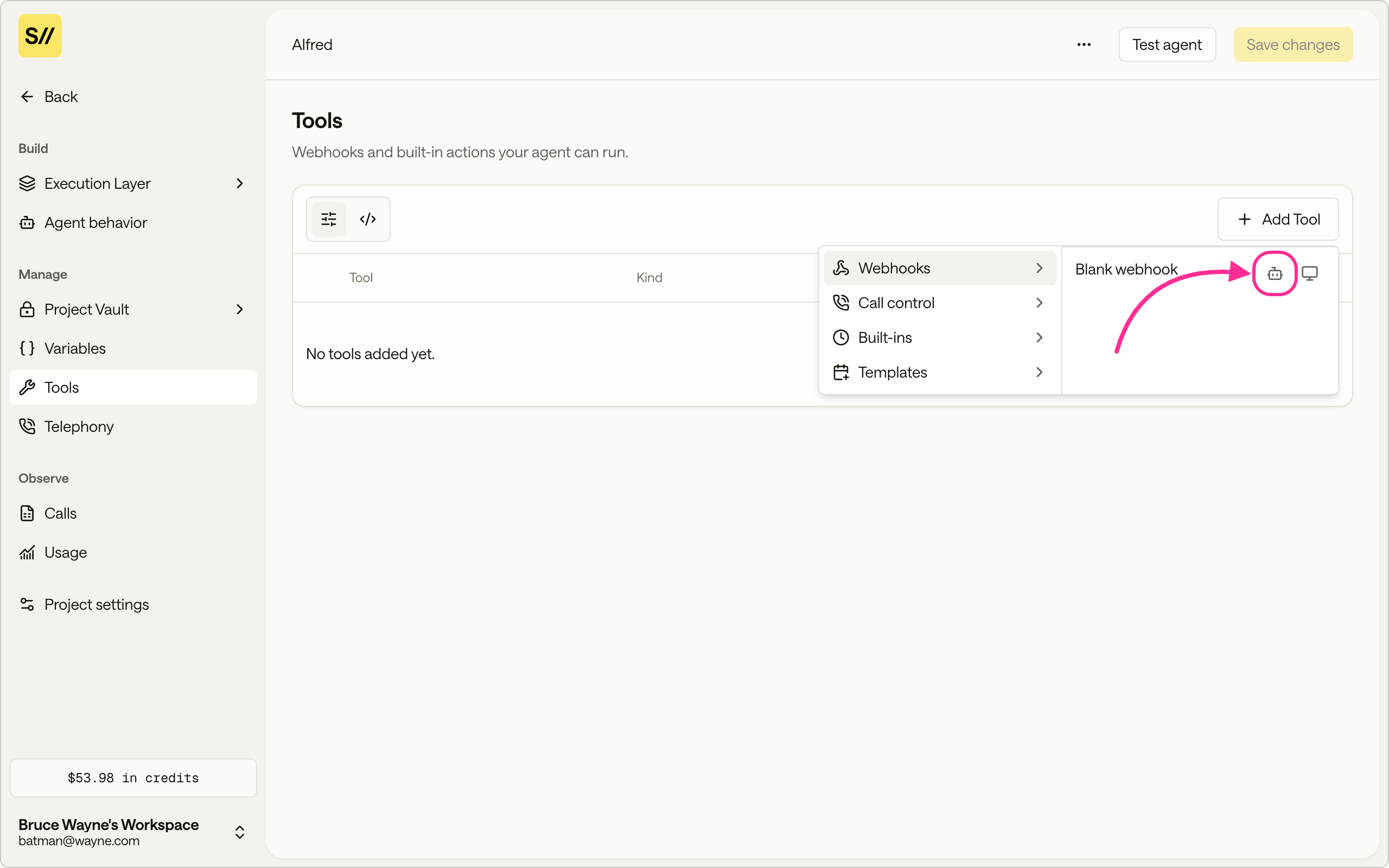Click the Project settings sliders icon
This screenshot has width=1389, height=868.
(x=27, y=604)
